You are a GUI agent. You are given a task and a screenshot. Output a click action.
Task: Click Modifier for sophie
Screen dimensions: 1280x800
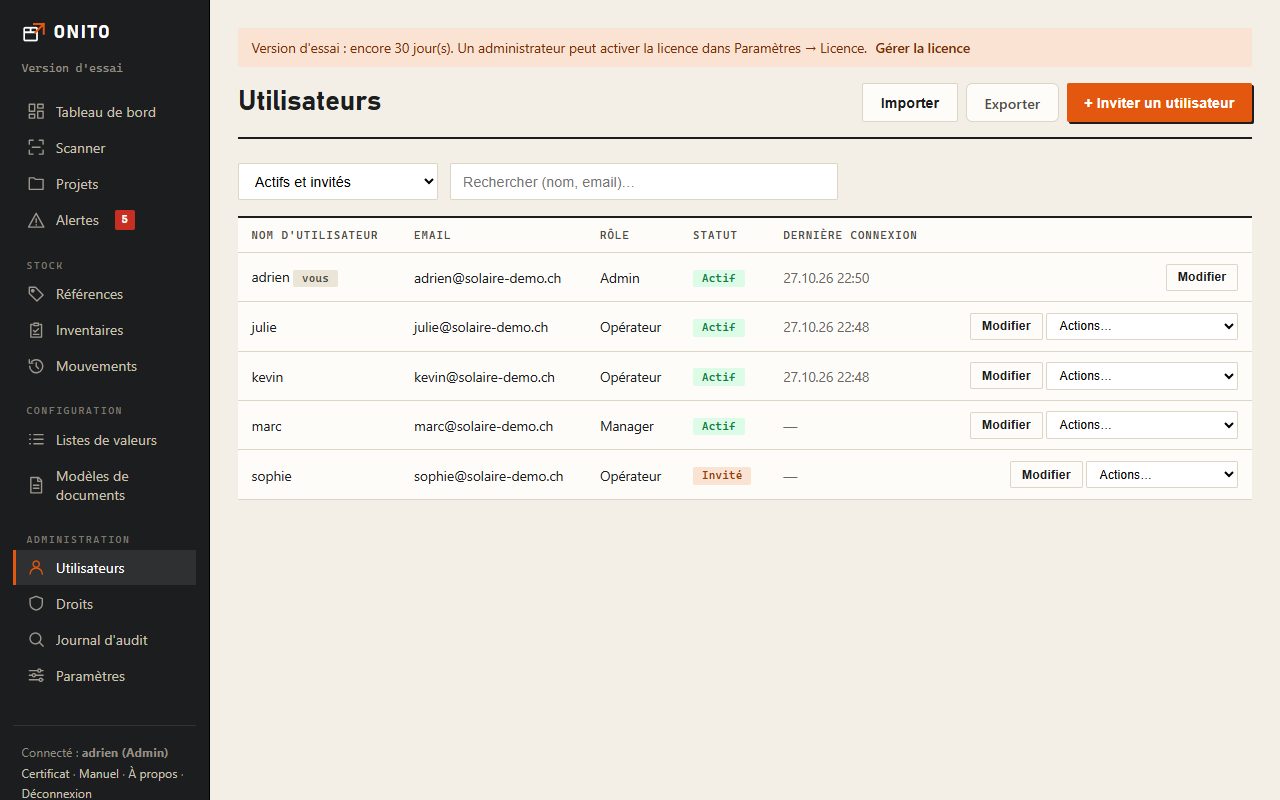click(x=1046, y=475)
